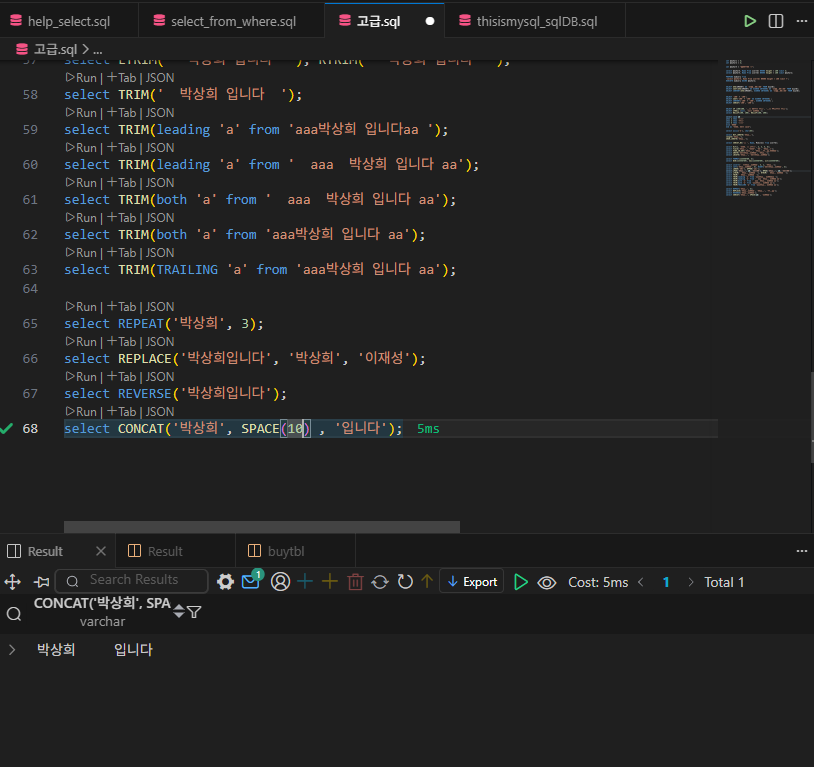Filter the CONCAT column
This screenshot has height=767, width=814.
pyautogui.click(x=194, y=612)
